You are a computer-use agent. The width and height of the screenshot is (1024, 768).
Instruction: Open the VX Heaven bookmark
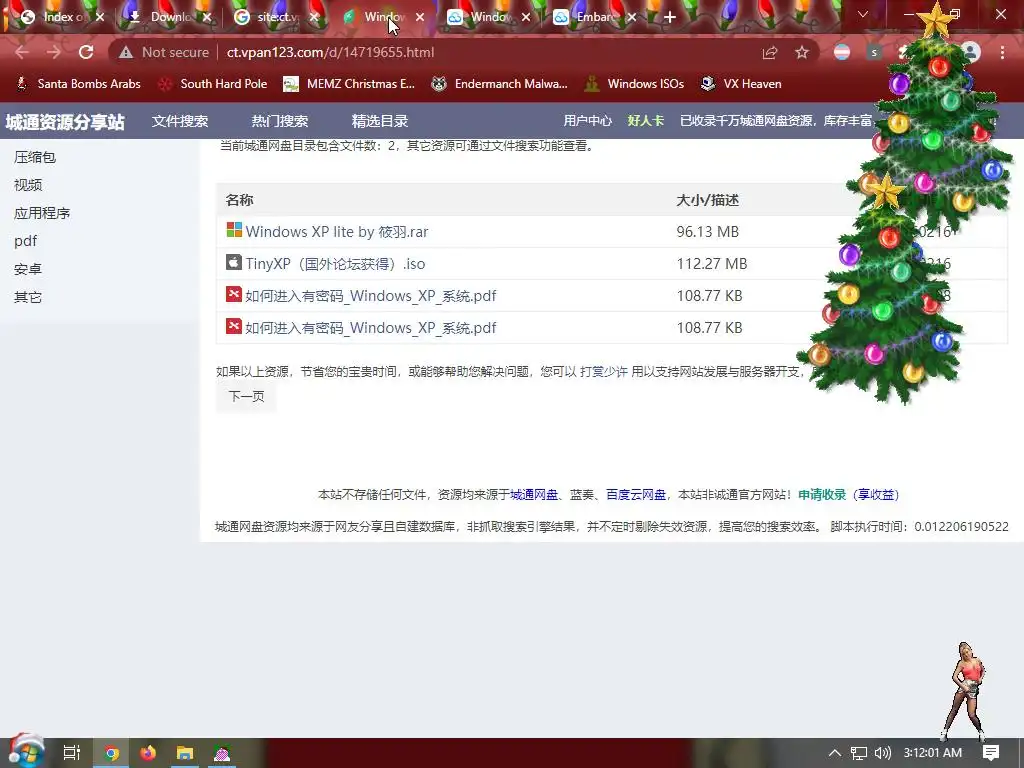(741, 84)
